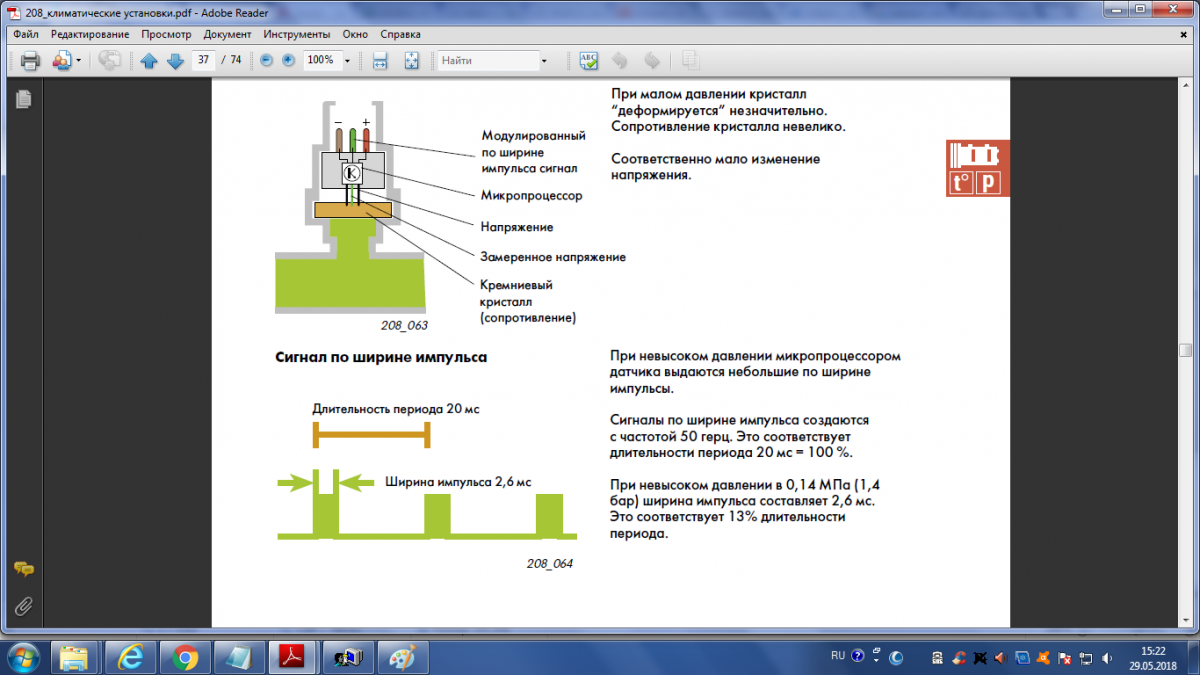Click the red temperature-pressure icon on page
Image resolution: width=1200 pixels, height=675 pixels.
click(x=978, y=167)
